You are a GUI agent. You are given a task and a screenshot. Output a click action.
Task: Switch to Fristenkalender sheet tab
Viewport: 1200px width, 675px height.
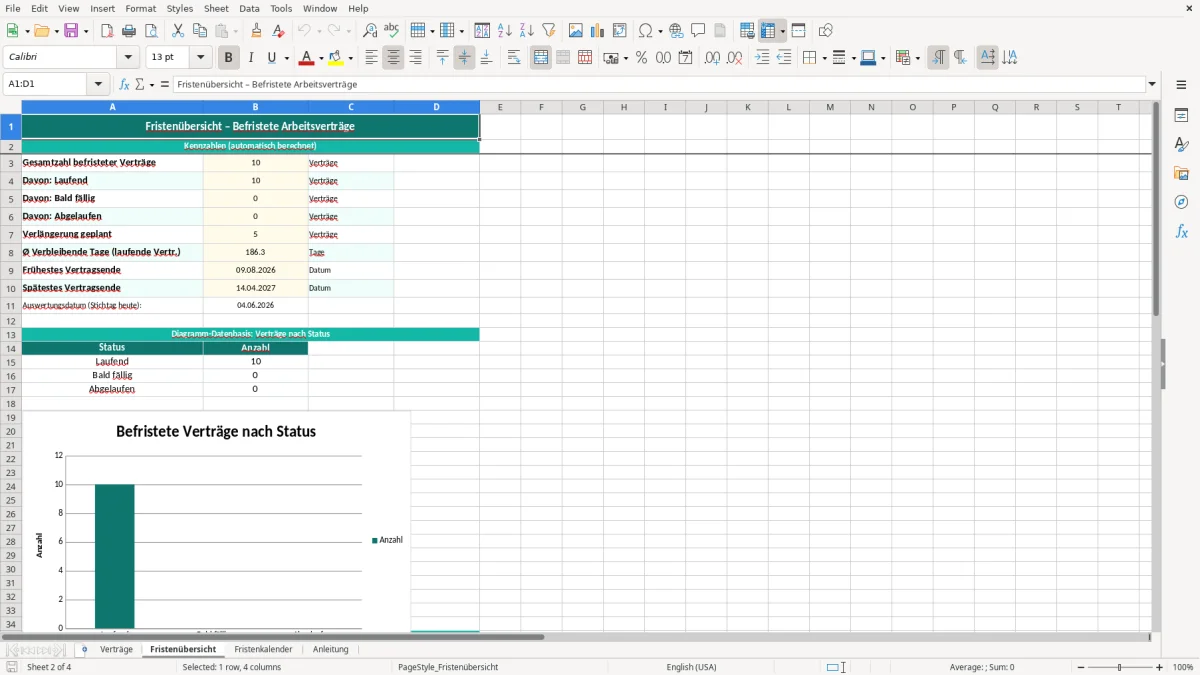coord(263,649)
